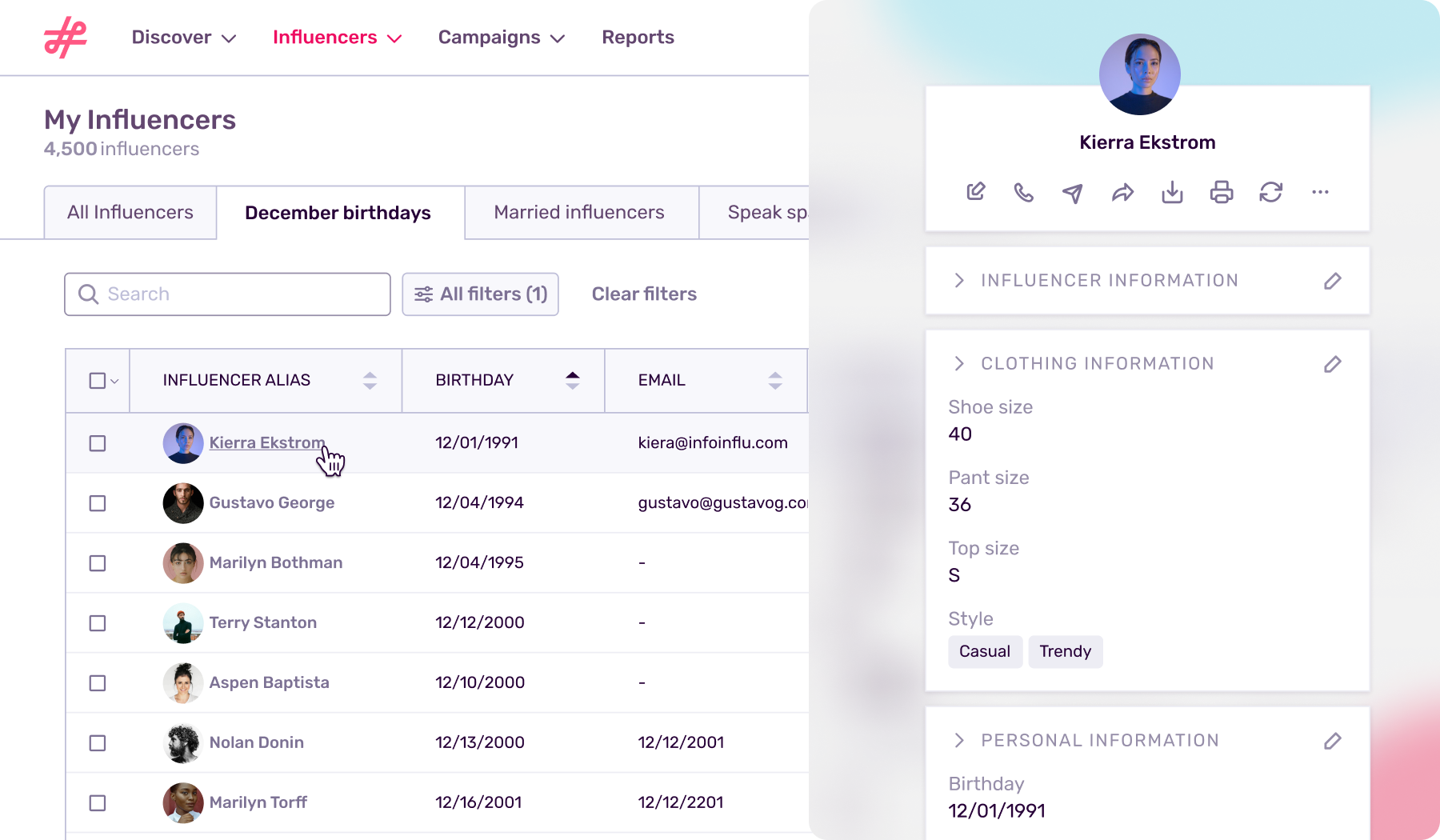The width and height of the screenshot is (1440, 840).
Task: Expand the Influencer Information section
Action: [x=958, y=281]
